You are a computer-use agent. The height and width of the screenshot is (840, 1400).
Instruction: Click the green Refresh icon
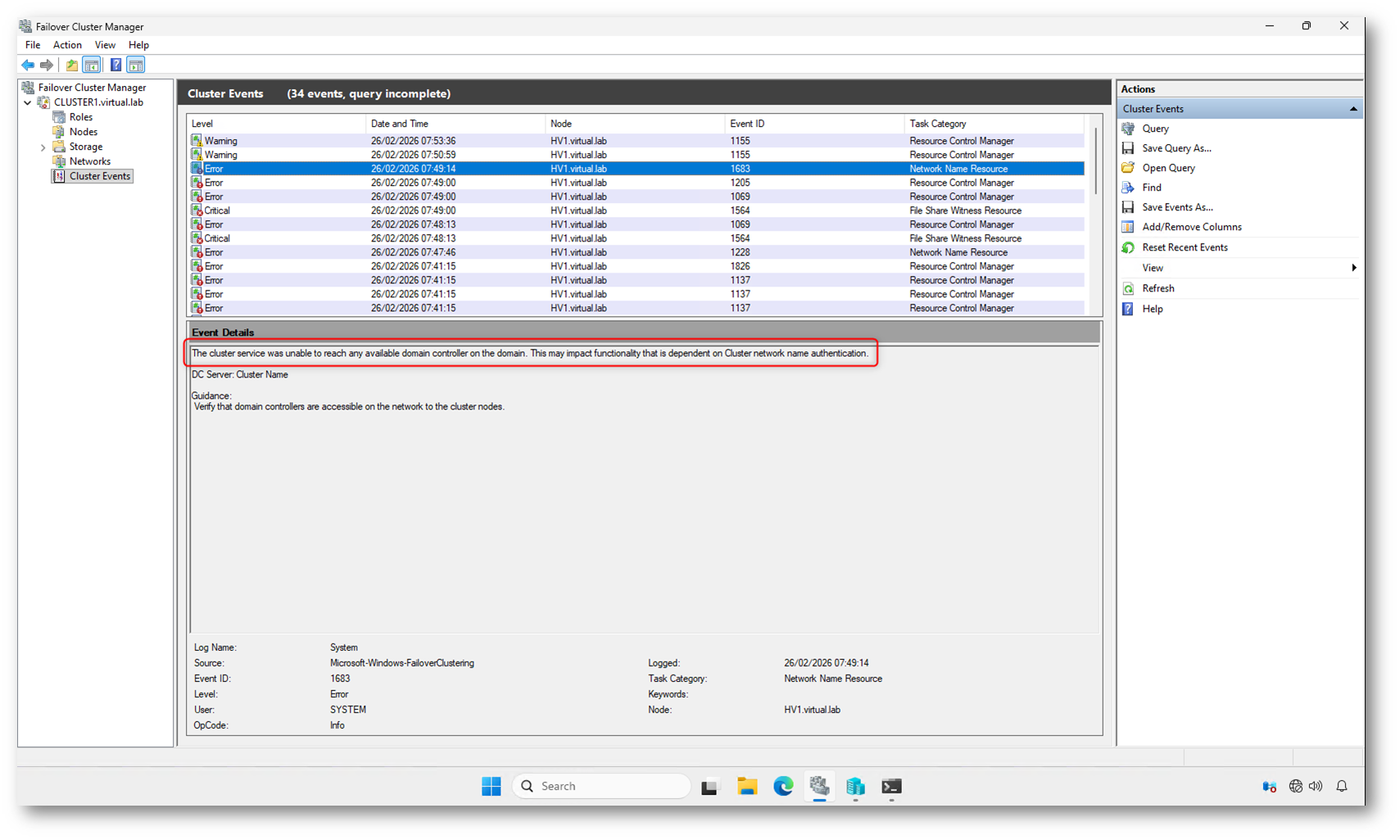[1128, 288]
